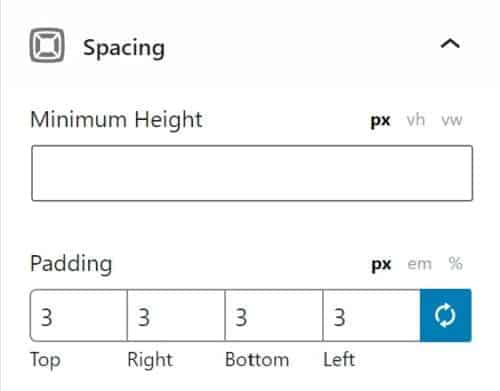
Task: Click the Minimum Height label
Action: tap(116, 120)
